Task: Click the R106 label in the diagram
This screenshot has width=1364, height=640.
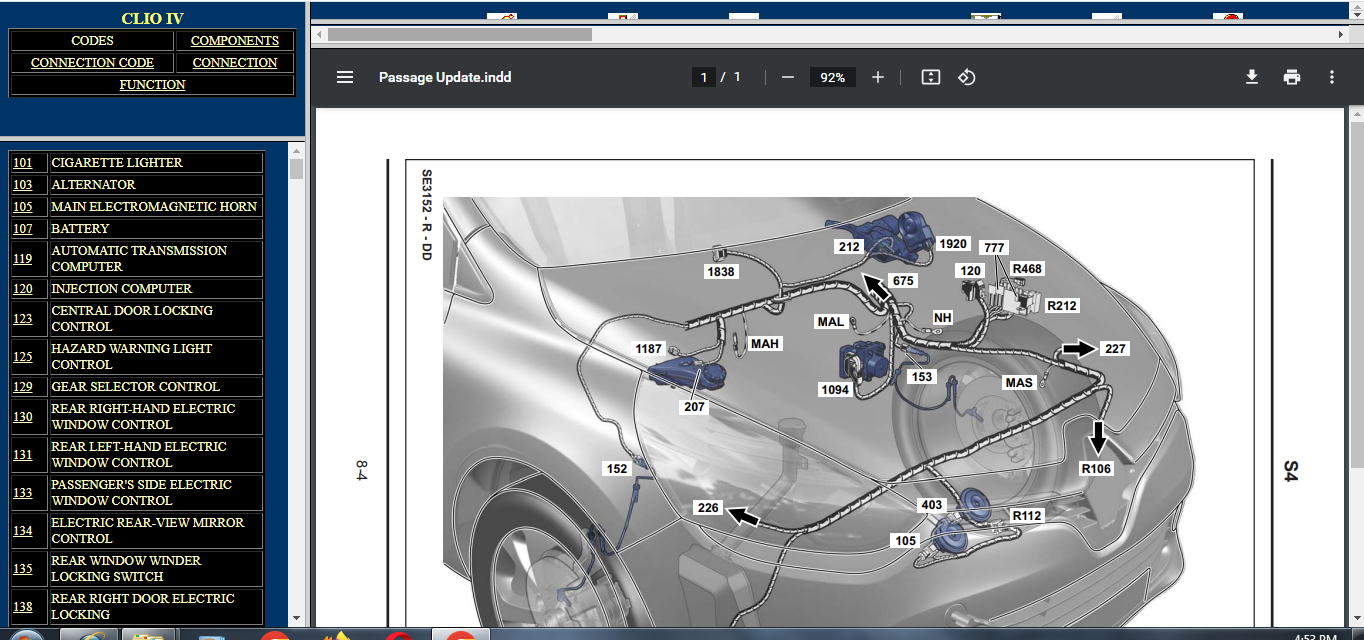Action: tap(1096, 468)
